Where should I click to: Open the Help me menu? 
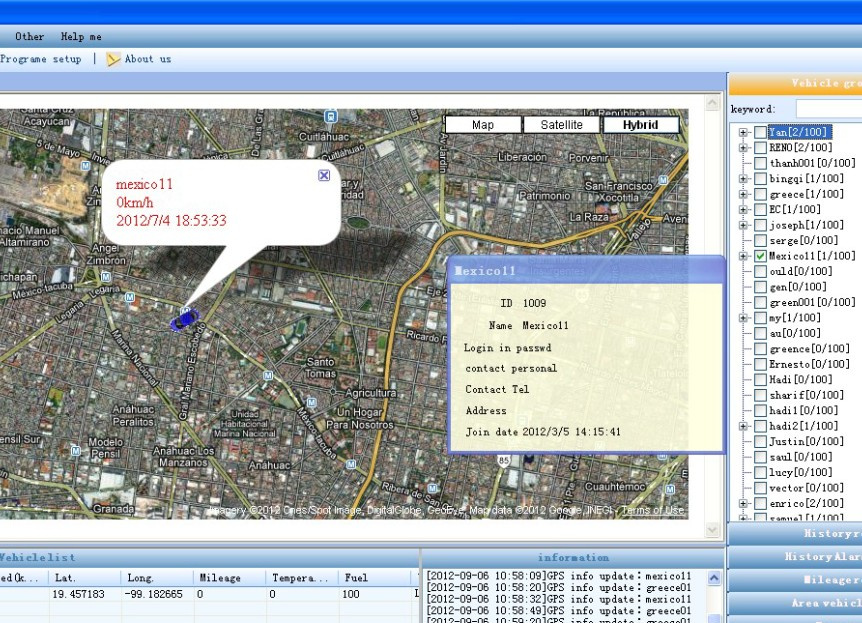[81, 36]
